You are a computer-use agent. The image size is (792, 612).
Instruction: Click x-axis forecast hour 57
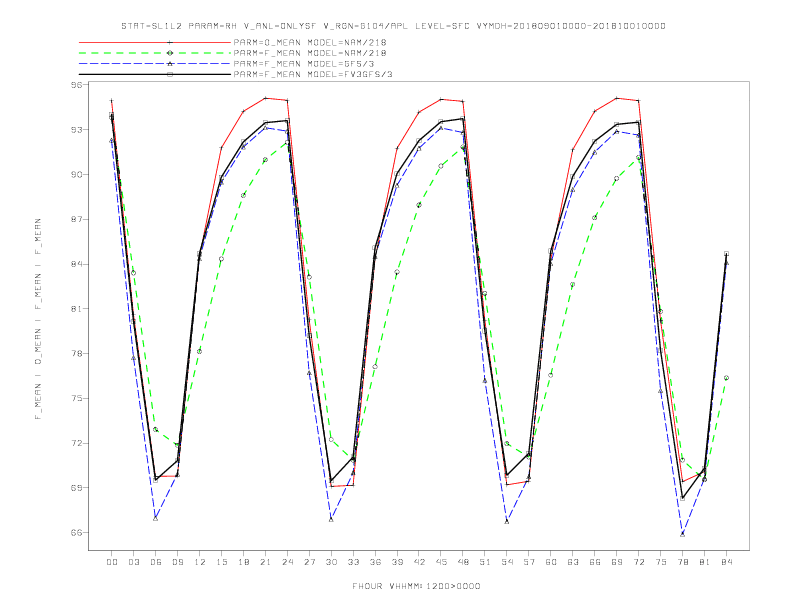529,562
